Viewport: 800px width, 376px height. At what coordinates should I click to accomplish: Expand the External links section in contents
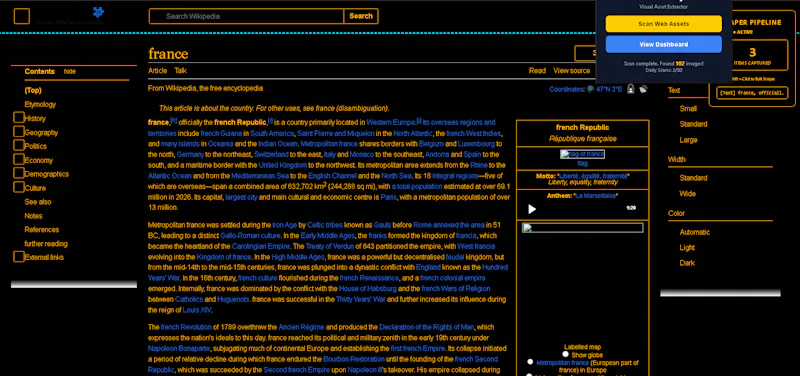(19, 257)
